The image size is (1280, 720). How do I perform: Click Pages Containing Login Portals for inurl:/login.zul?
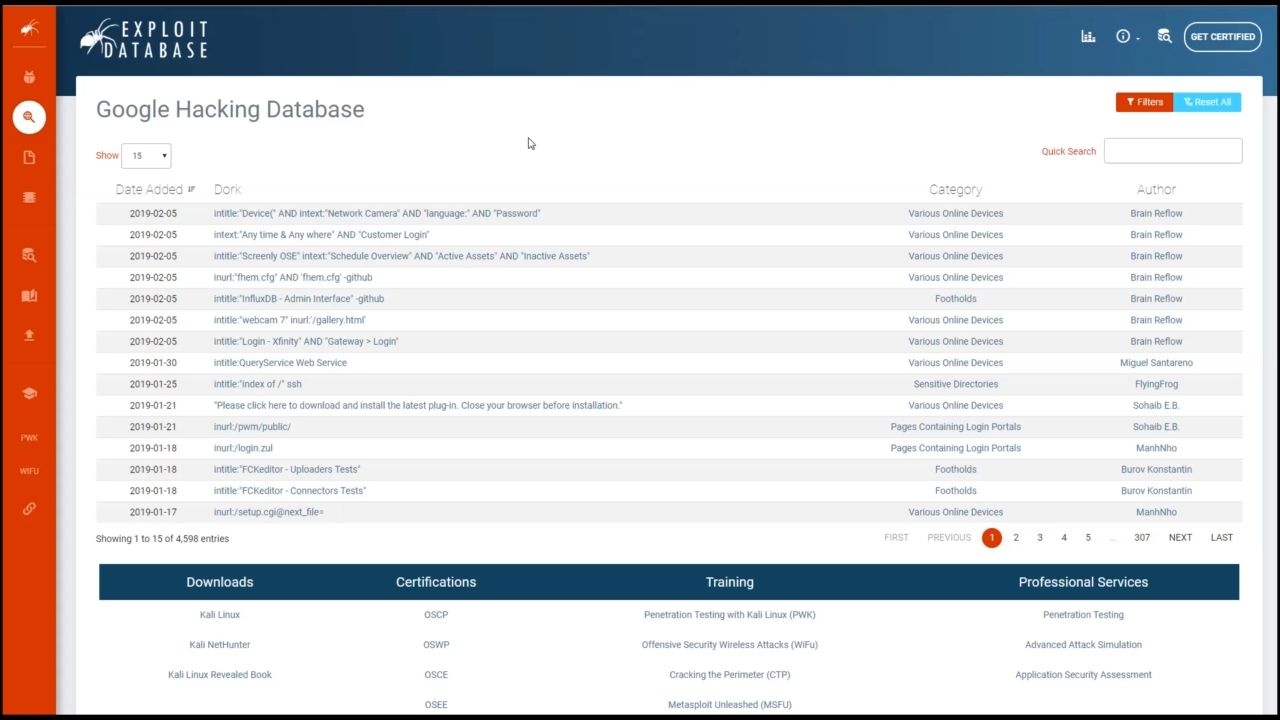[955, 448]
